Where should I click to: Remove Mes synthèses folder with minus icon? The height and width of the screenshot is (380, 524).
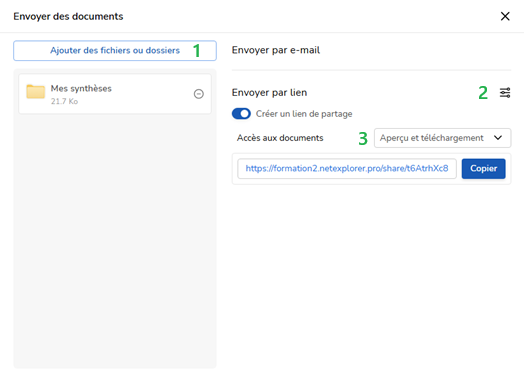pyautogui.click(x=199, y=94)
